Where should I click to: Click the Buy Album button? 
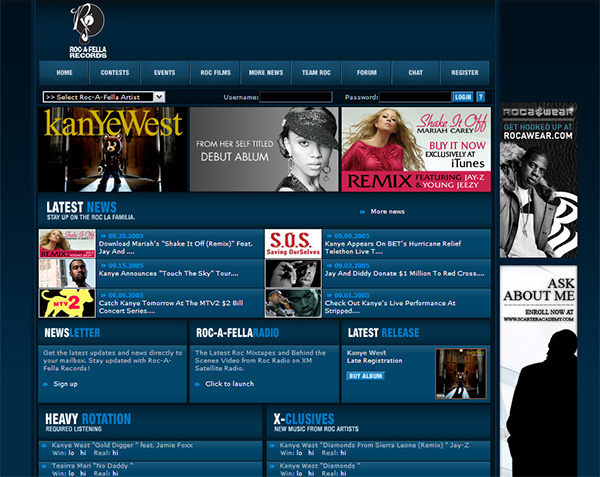pyautogui.click(x=365, y=376)
